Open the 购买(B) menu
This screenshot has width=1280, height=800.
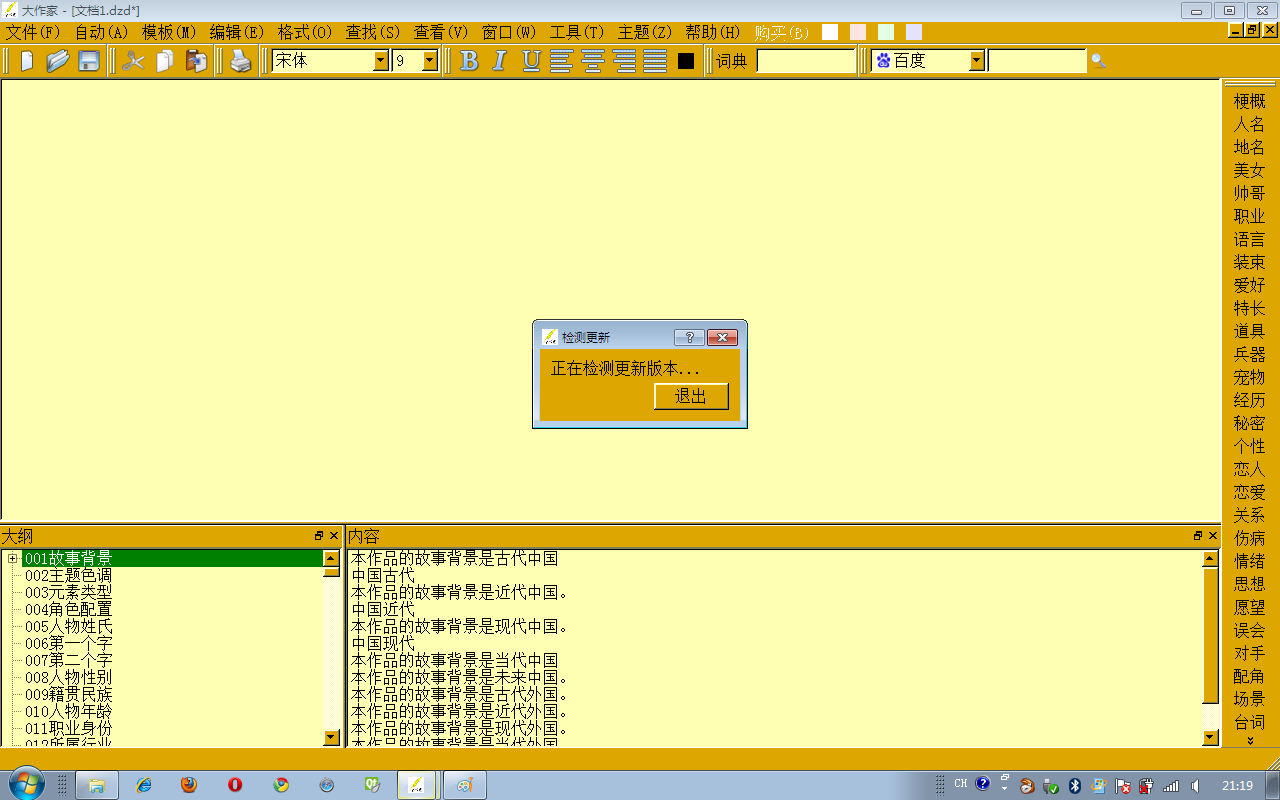[782, 32]
